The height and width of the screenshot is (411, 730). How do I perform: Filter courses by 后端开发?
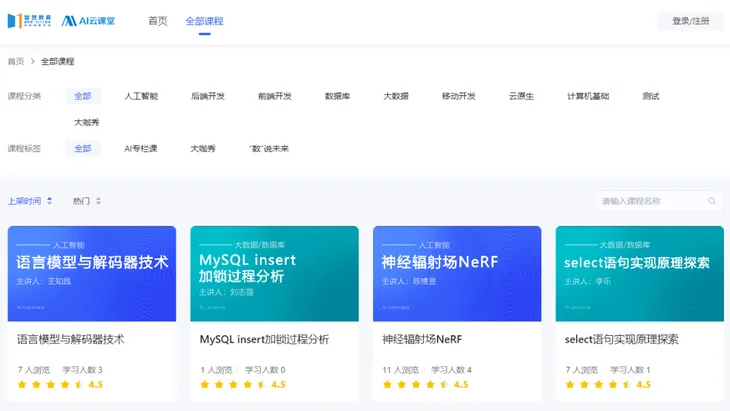coord(208,96)
